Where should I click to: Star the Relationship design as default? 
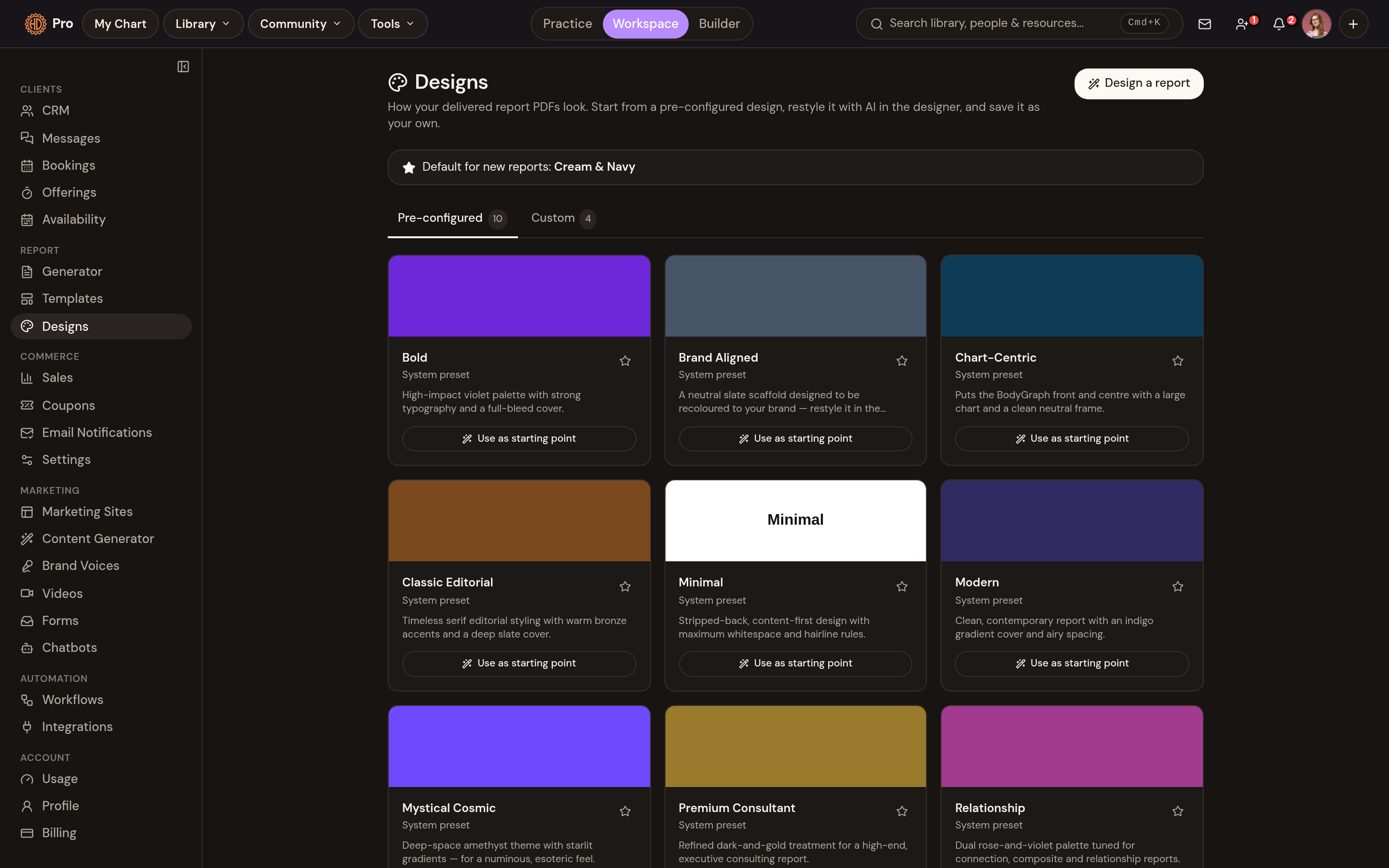[x=1178, y=811]
